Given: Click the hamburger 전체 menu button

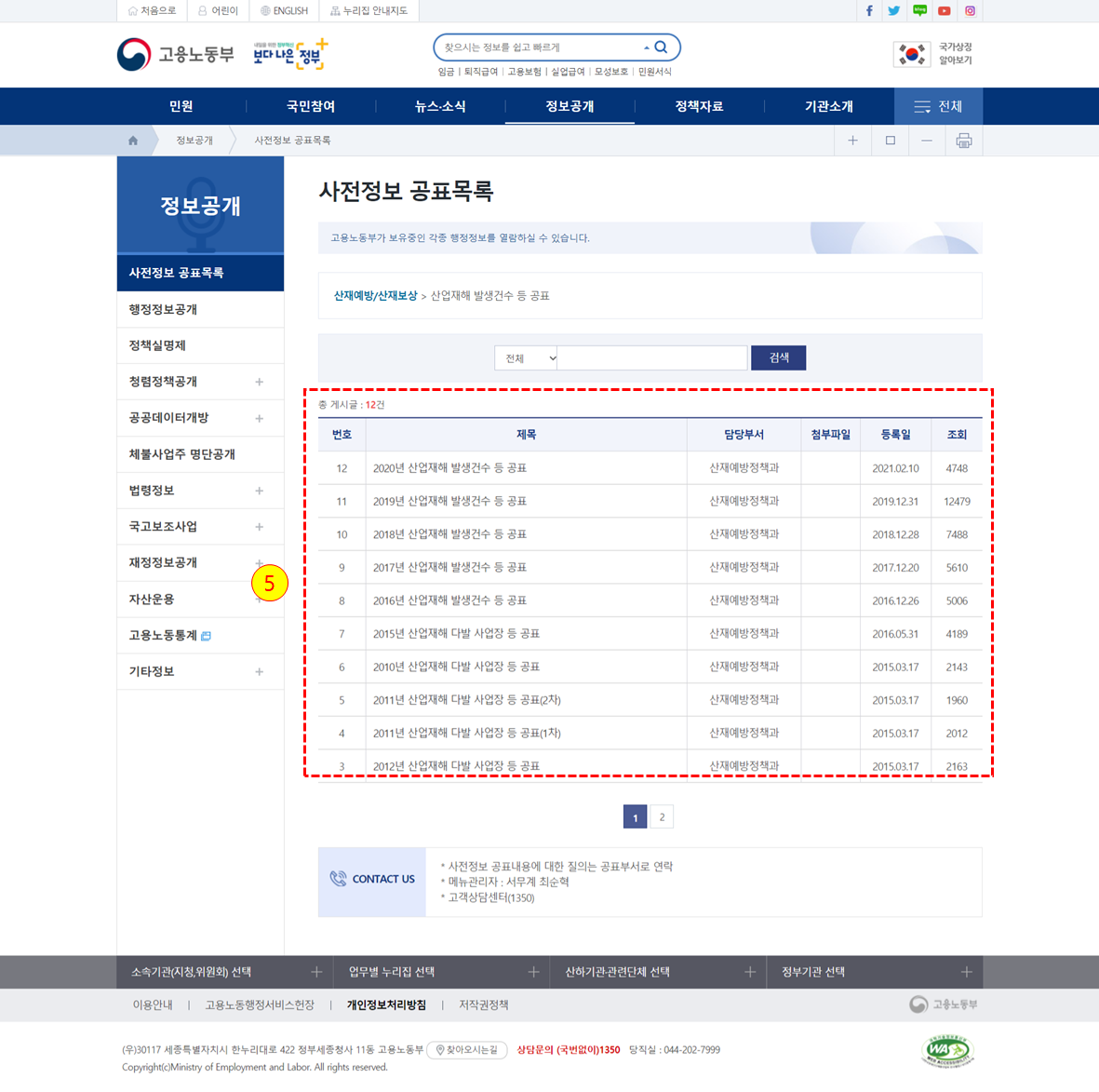Looking at the screenshot, I should (x=938, y=106).
